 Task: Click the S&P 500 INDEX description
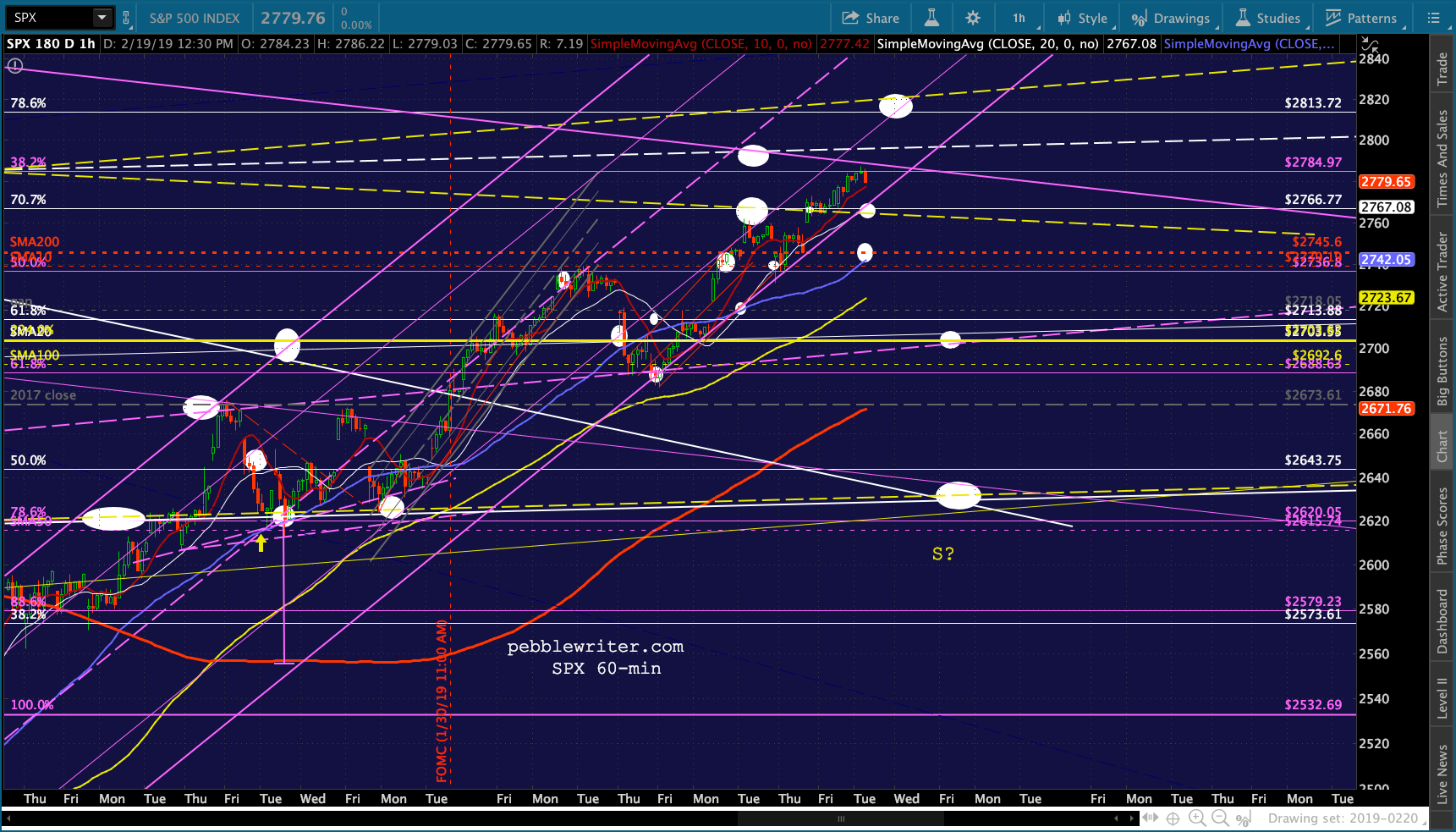tap(195, 18)
